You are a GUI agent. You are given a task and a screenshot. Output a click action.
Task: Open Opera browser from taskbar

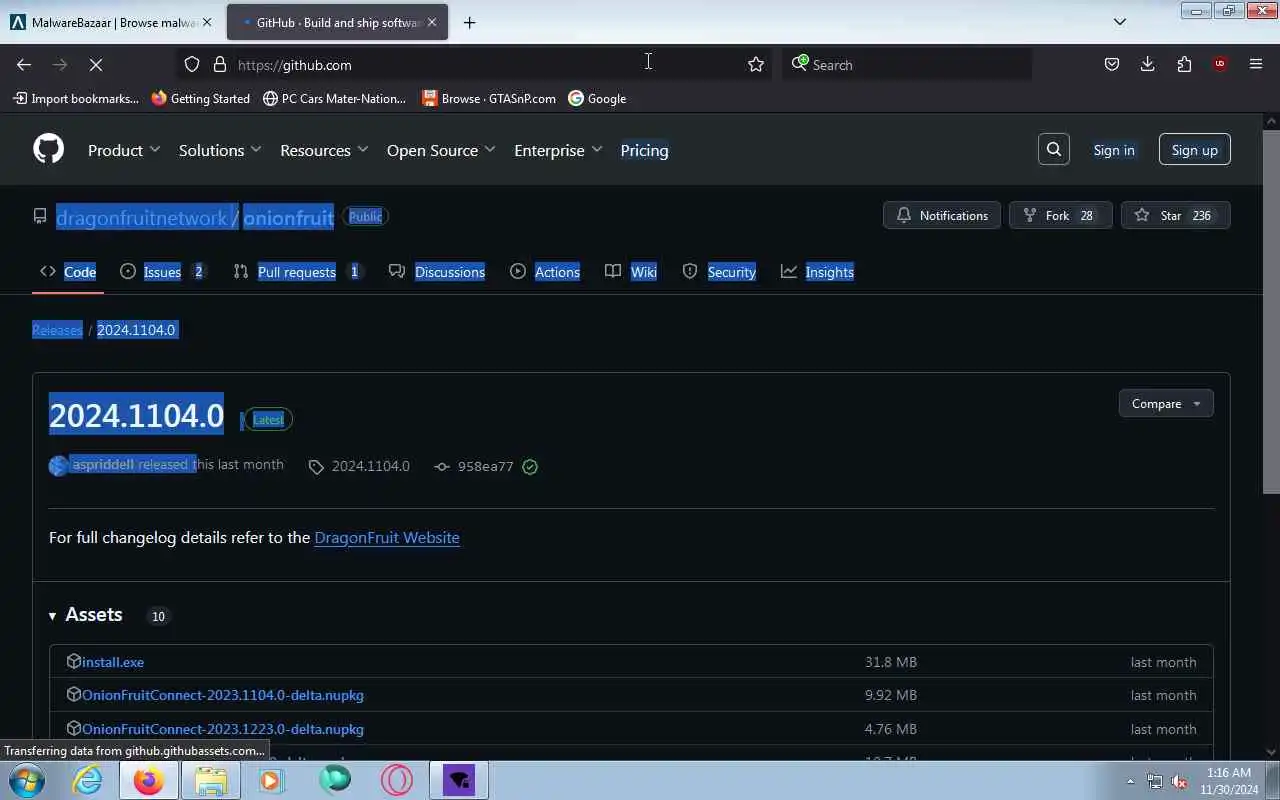click(397, 780)
